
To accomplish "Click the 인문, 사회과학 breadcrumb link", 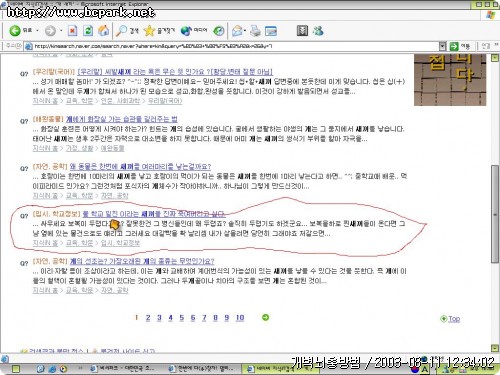I will 120,101.
